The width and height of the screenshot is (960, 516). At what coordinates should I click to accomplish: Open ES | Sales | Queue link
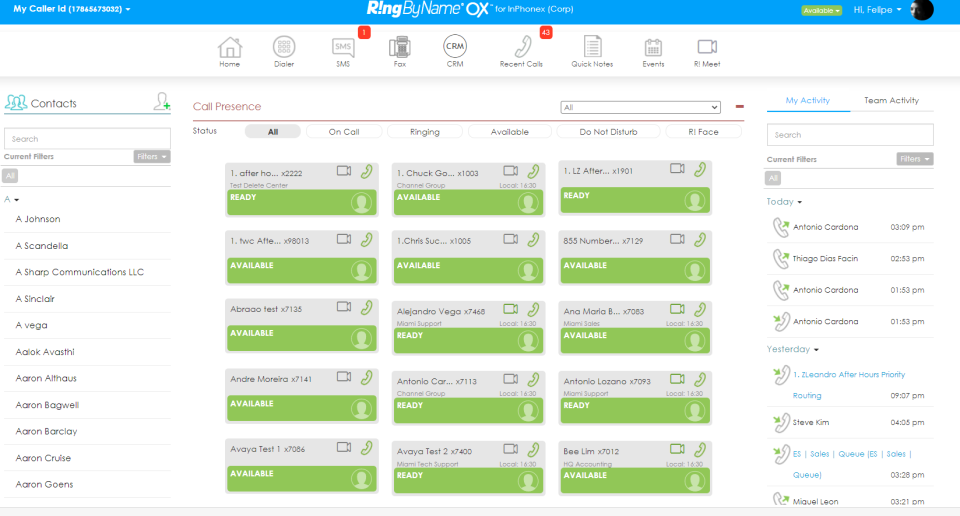[852, 464]
